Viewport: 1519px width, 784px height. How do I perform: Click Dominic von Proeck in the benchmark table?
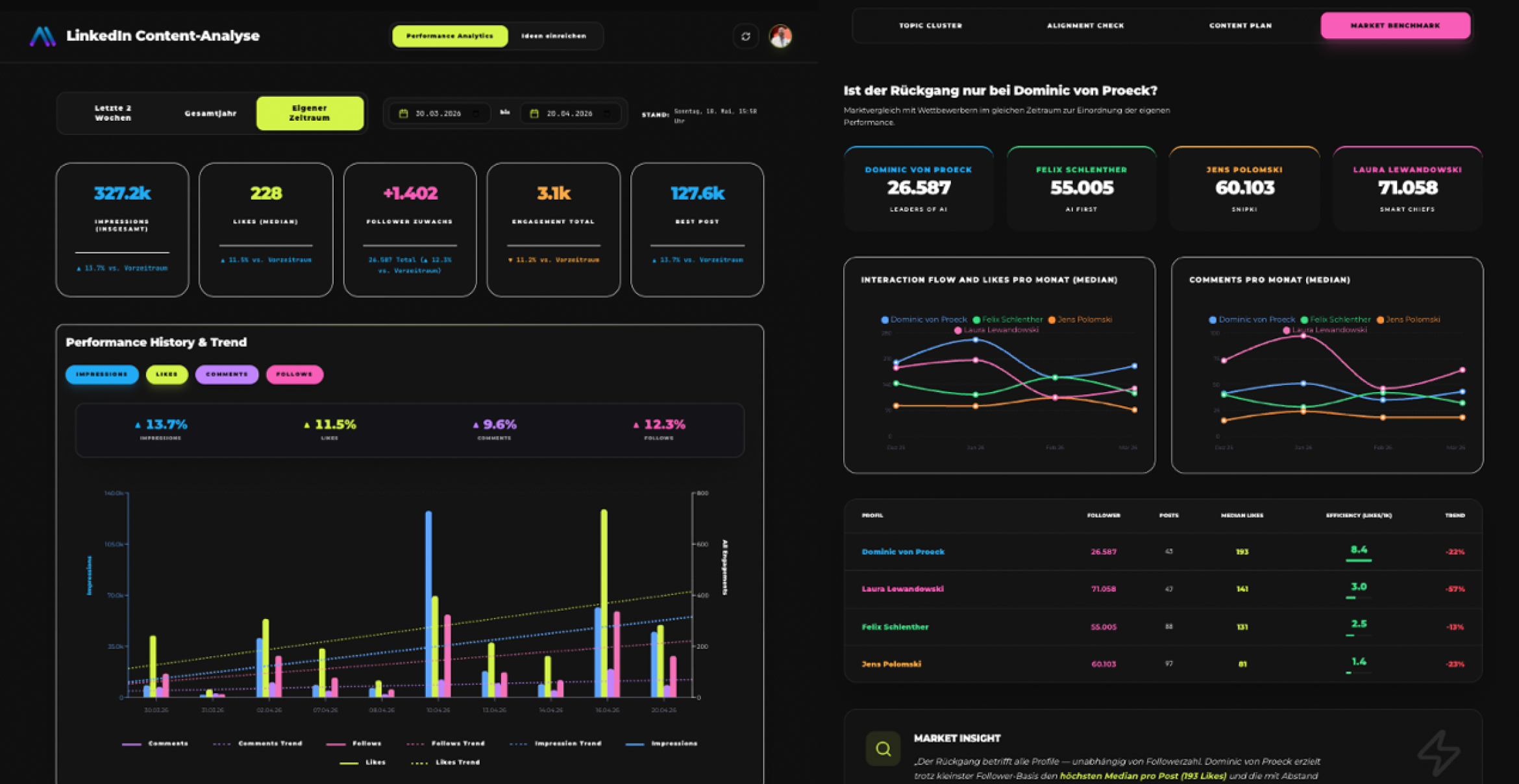tap(903, 552)
